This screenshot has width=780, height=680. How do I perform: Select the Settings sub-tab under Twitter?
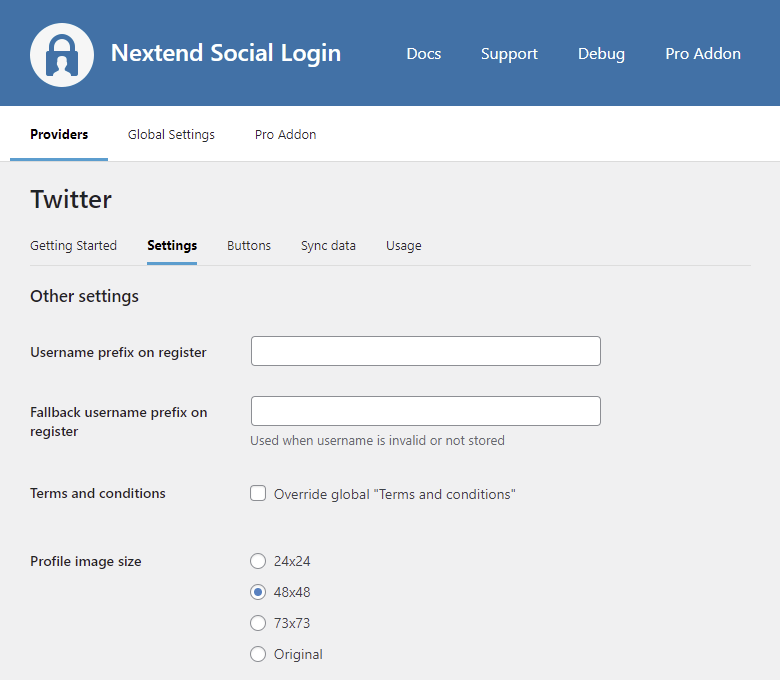(x=172, y=245)
